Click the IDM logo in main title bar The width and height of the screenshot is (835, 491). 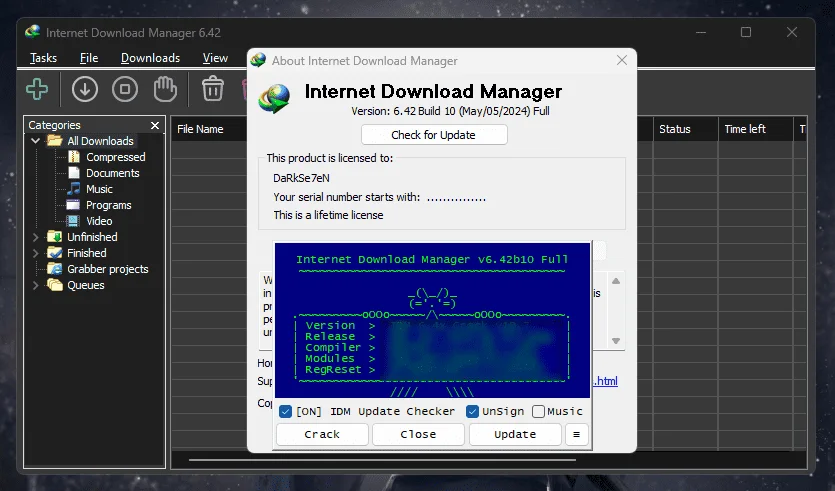(x=32, y=32)
